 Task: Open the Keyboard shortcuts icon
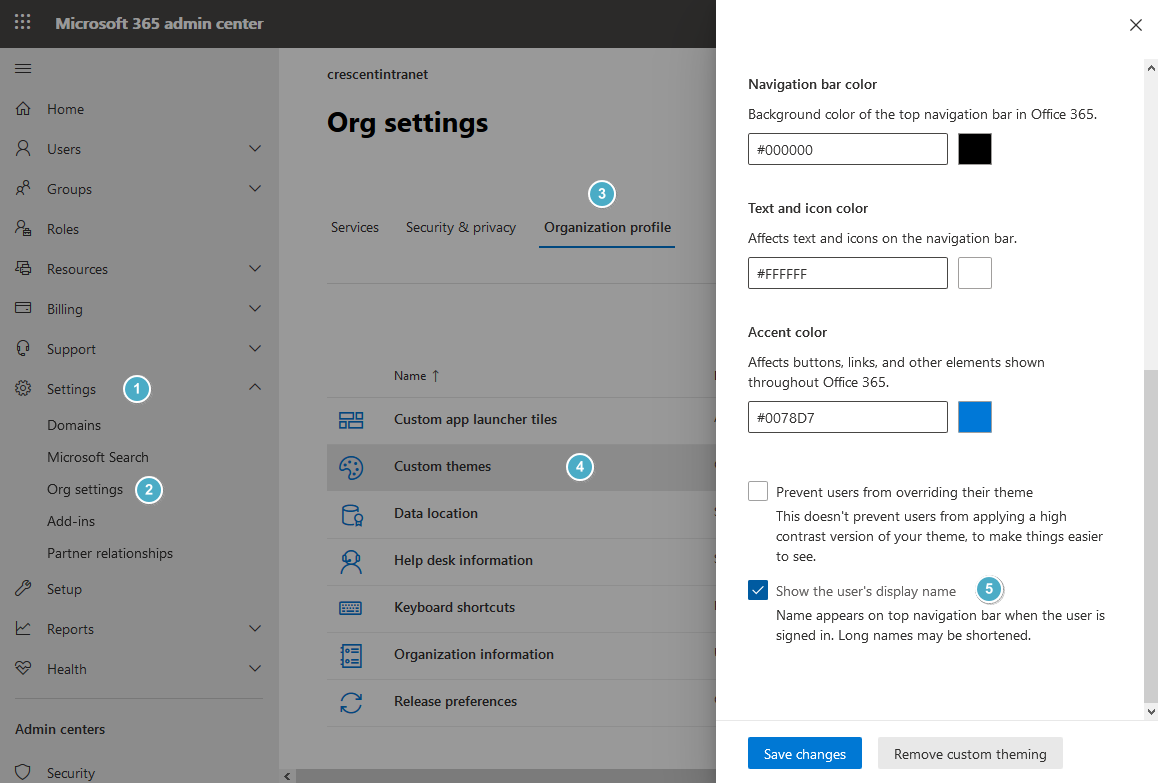(351, 607)
